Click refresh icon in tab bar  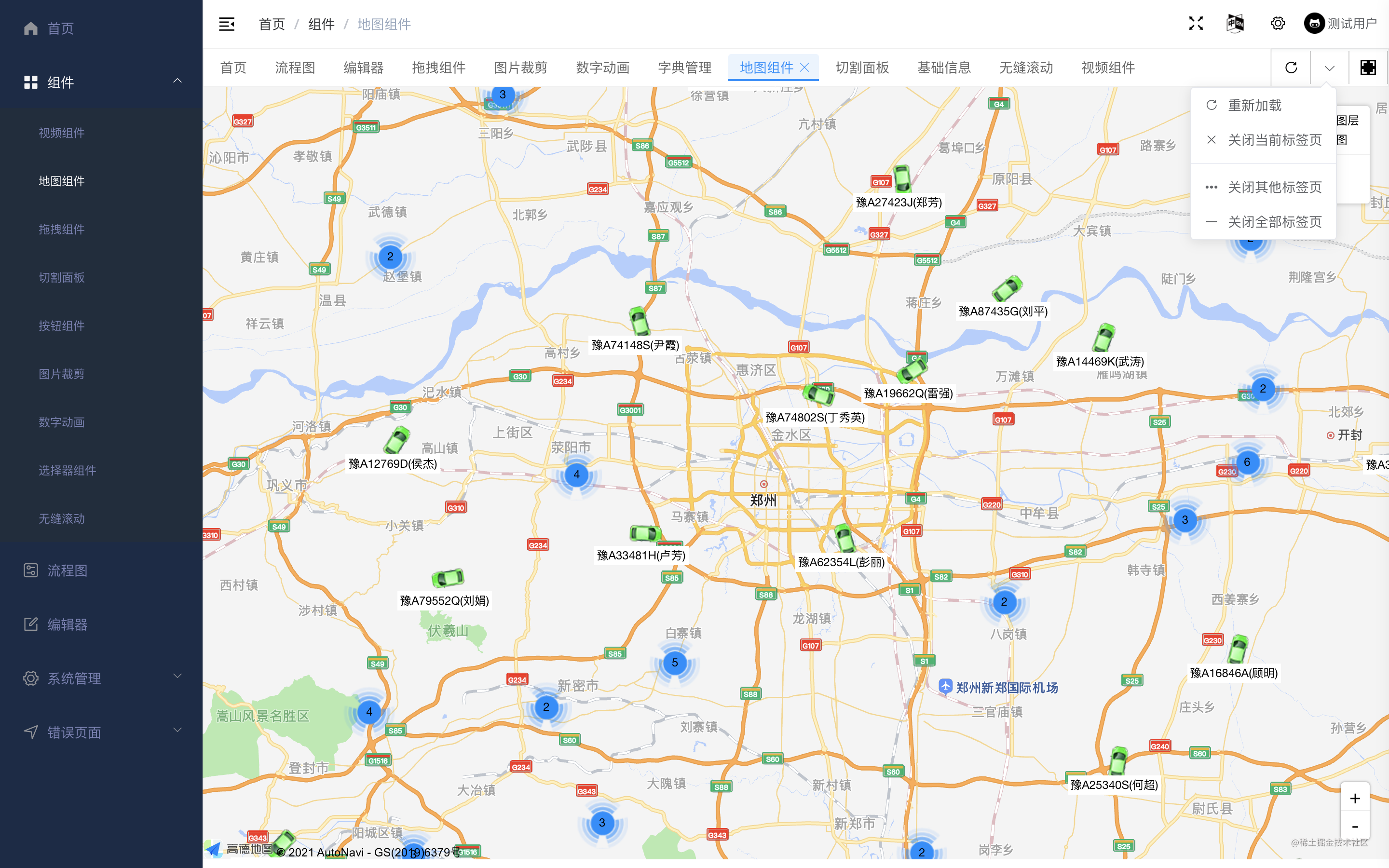tap(1291, 68)
